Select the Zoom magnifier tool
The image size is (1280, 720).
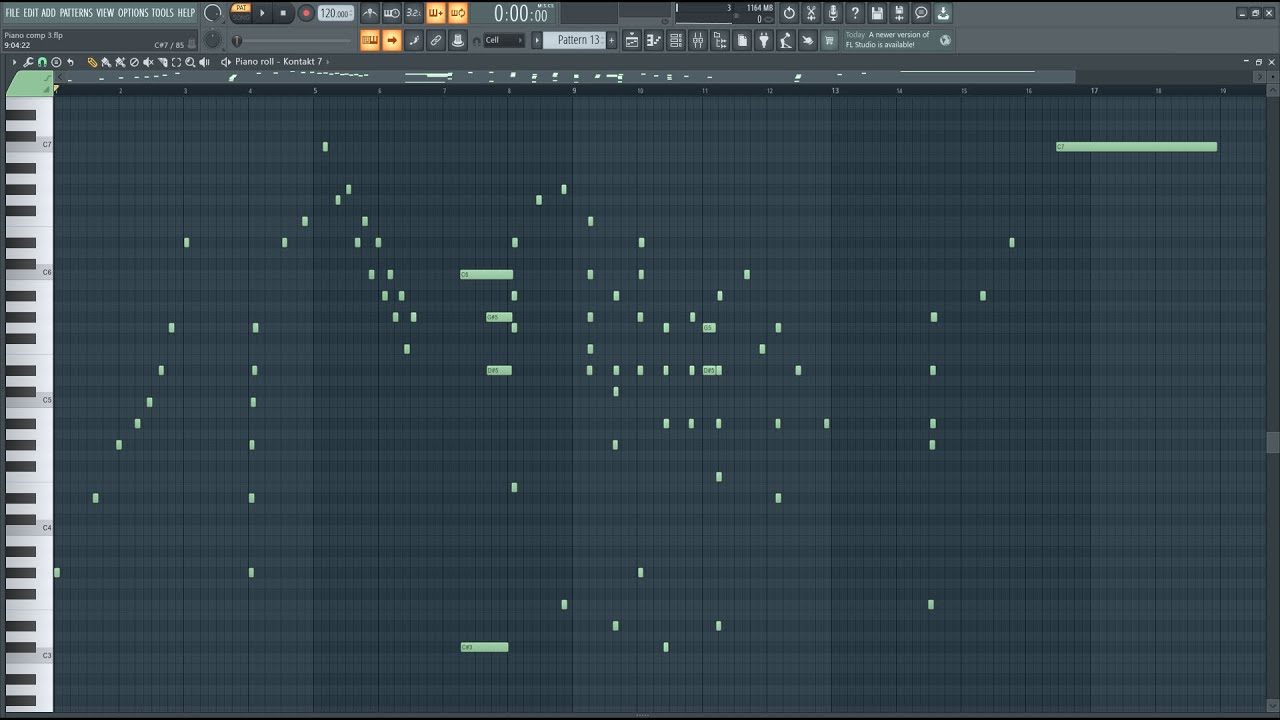click(190, 62)
